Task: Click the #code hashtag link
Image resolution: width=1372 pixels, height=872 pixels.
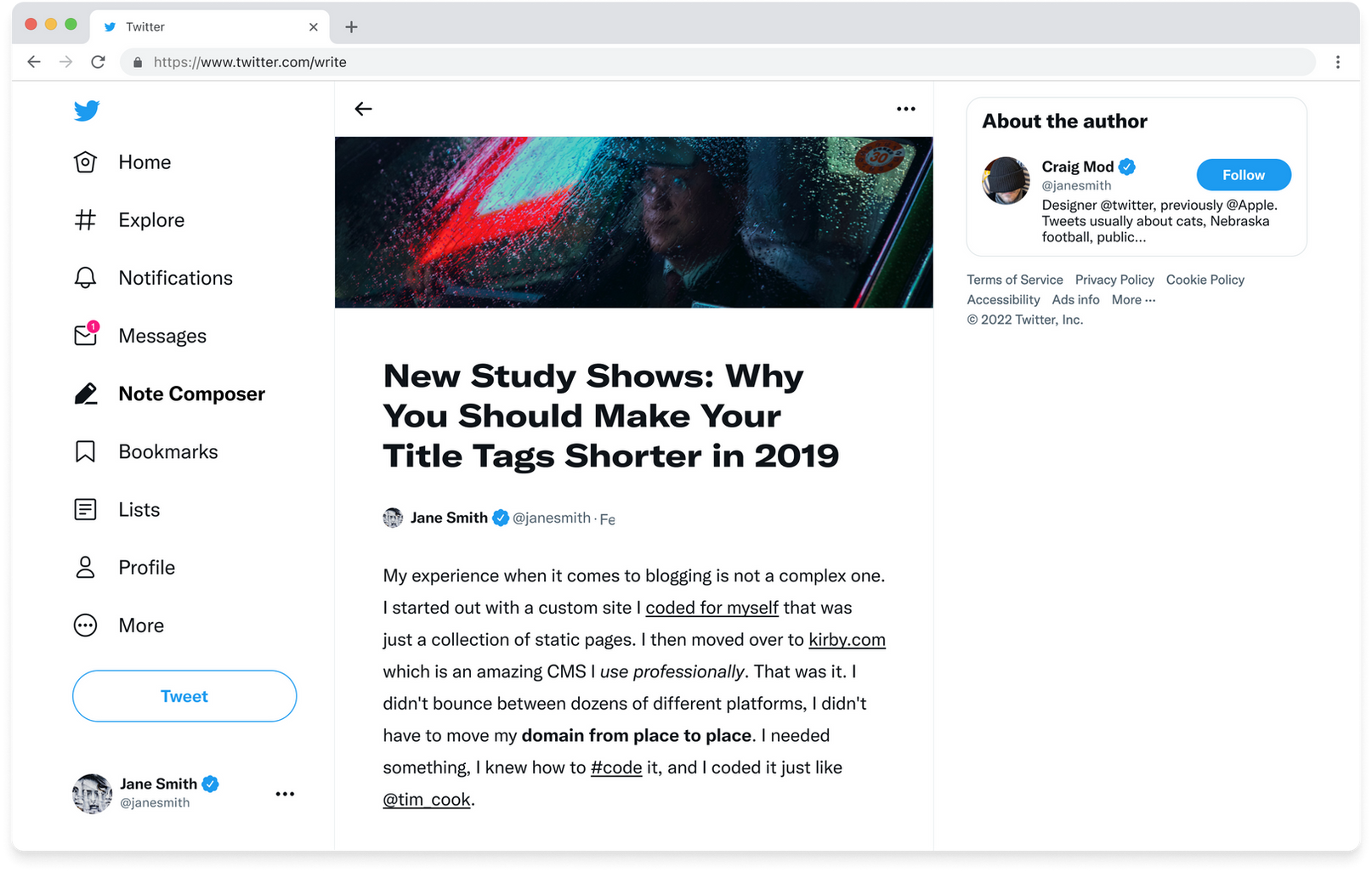Action: 615,767
